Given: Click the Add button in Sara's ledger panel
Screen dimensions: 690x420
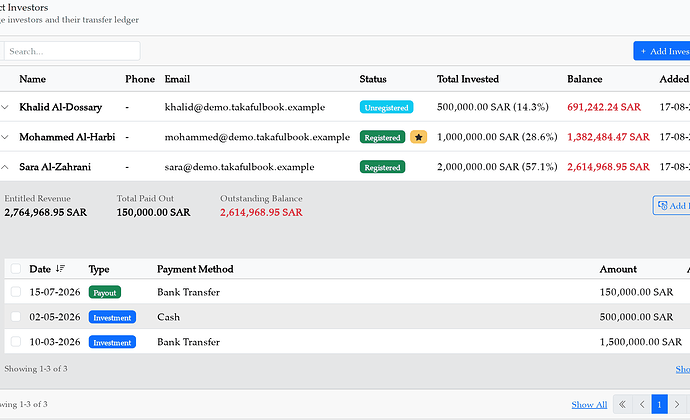Looking at the screenshot, I should [672, 205].
